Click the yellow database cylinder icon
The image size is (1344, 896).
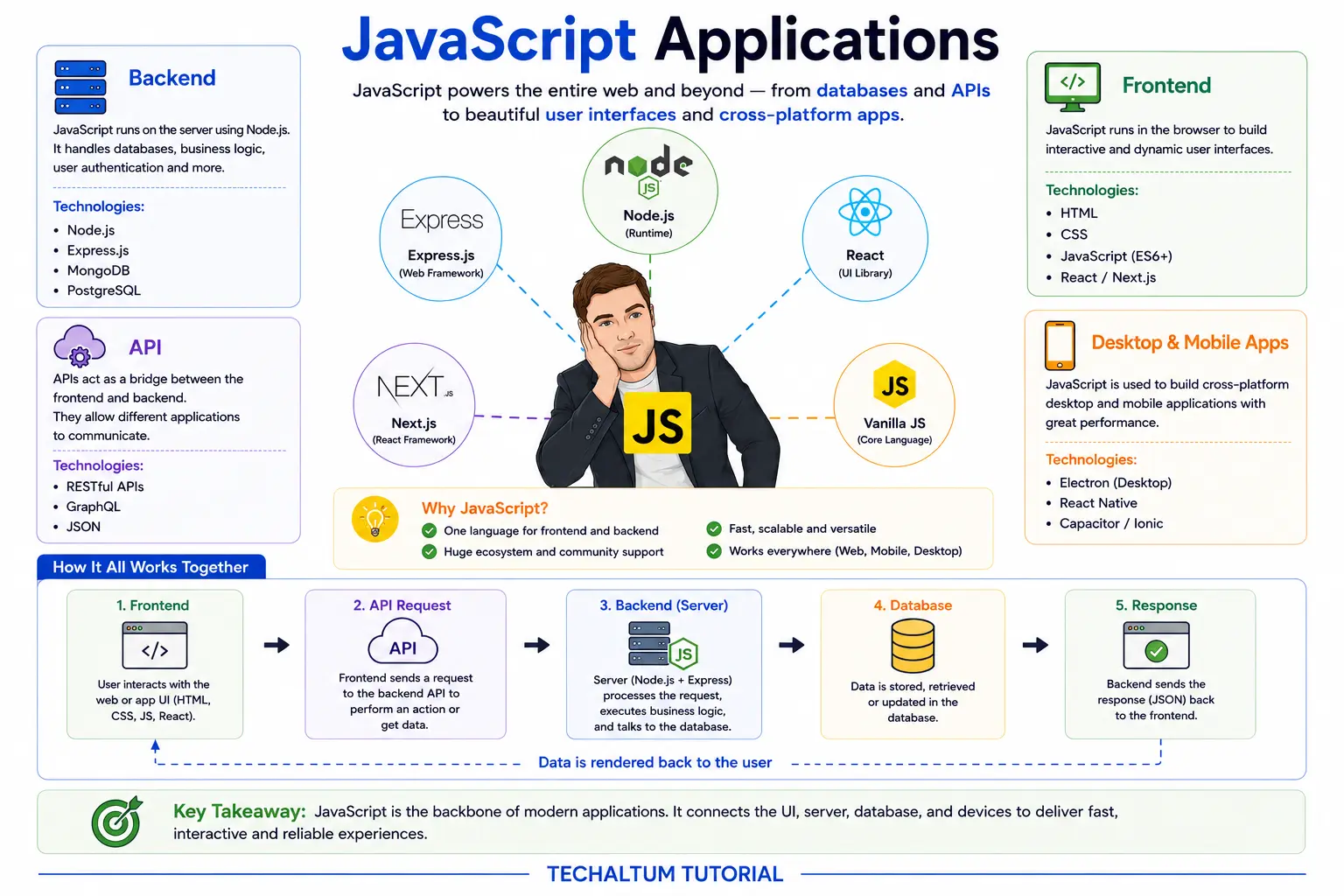(x=913, y=646)
